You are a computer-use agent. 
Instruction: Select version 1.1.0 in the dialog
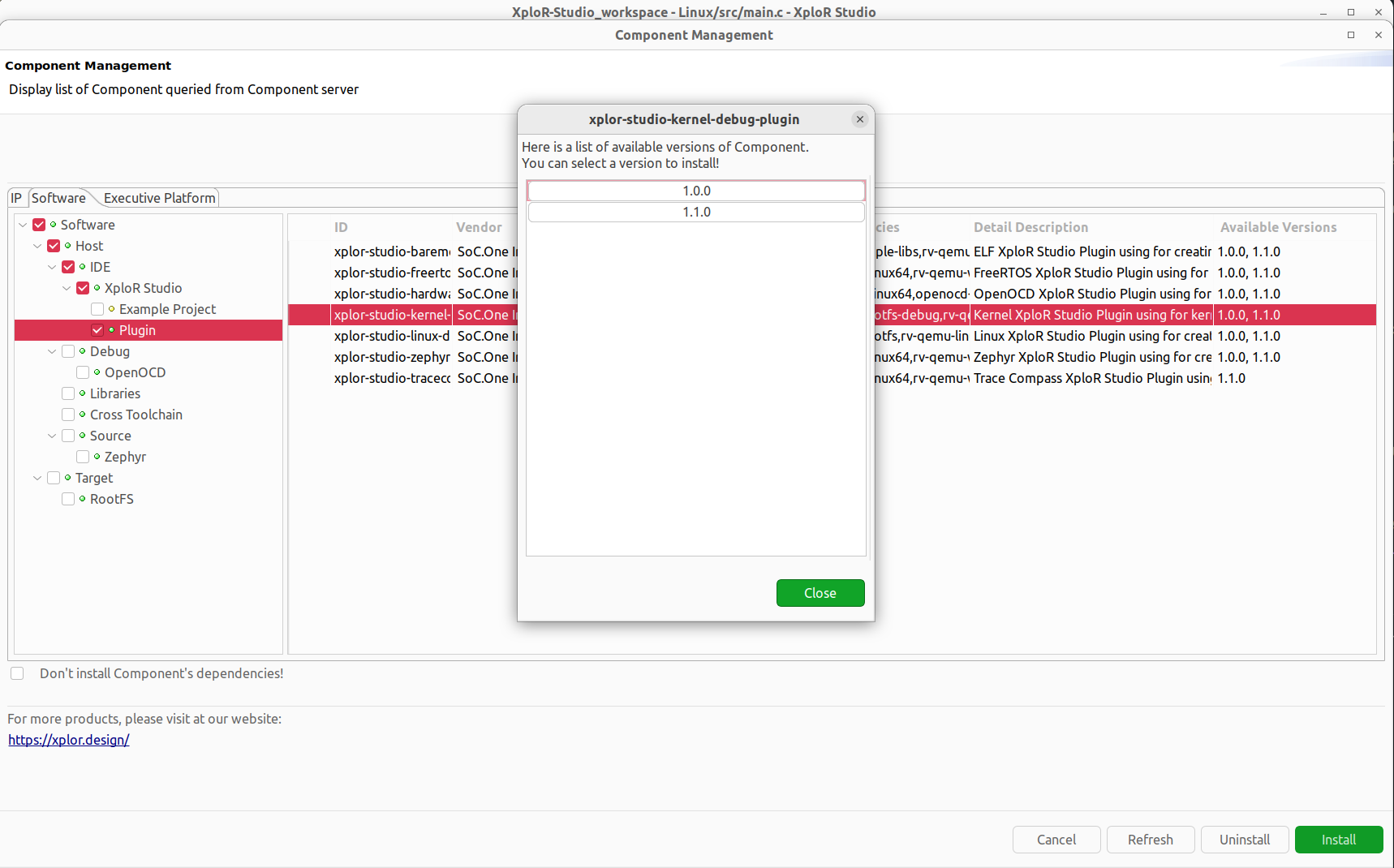695,212
